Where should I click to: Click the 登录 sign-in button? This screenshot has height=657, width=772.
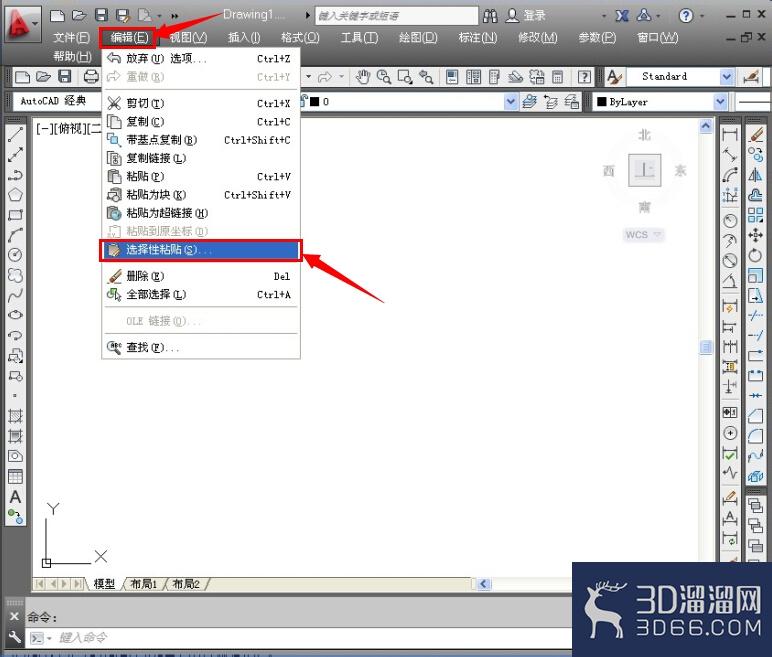526,16
